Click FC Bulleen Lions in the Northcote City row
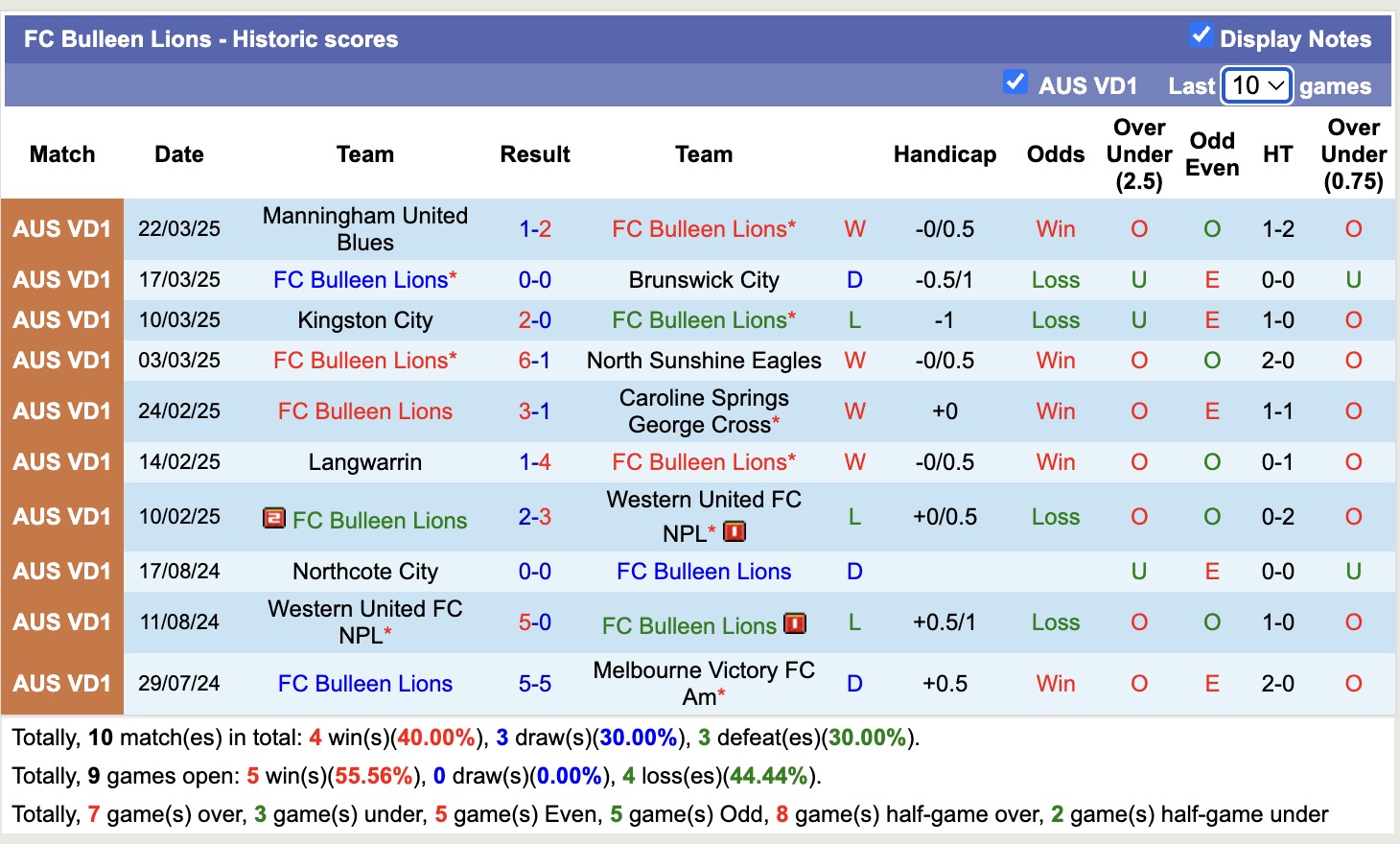Viewport: 1400px width, 844px height. (x=703, y=572)
